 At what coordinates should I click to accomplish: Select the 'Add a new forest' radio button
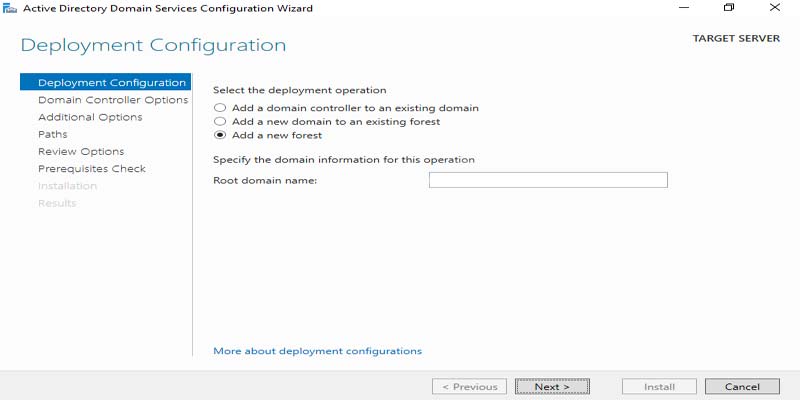(x=220, y=136)
